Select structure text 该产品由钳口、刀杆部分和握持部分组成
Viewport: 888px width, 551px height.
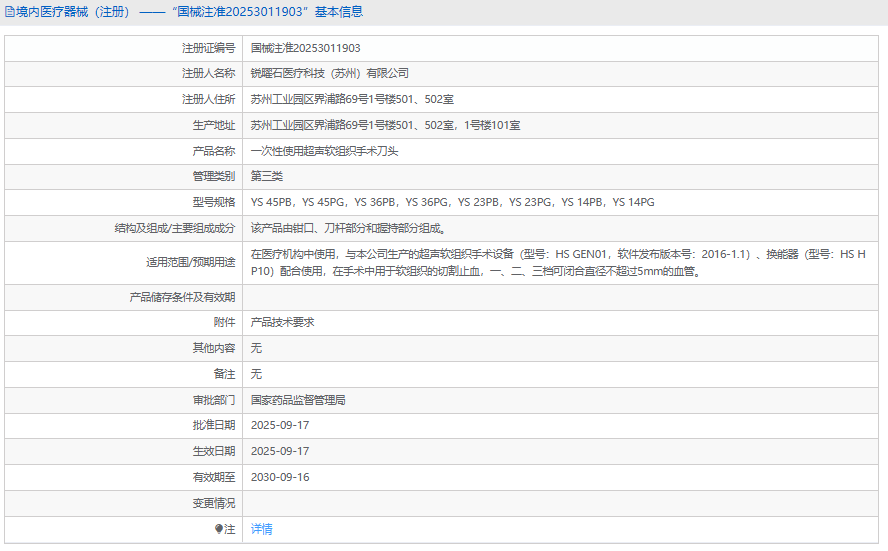[348, 228]
